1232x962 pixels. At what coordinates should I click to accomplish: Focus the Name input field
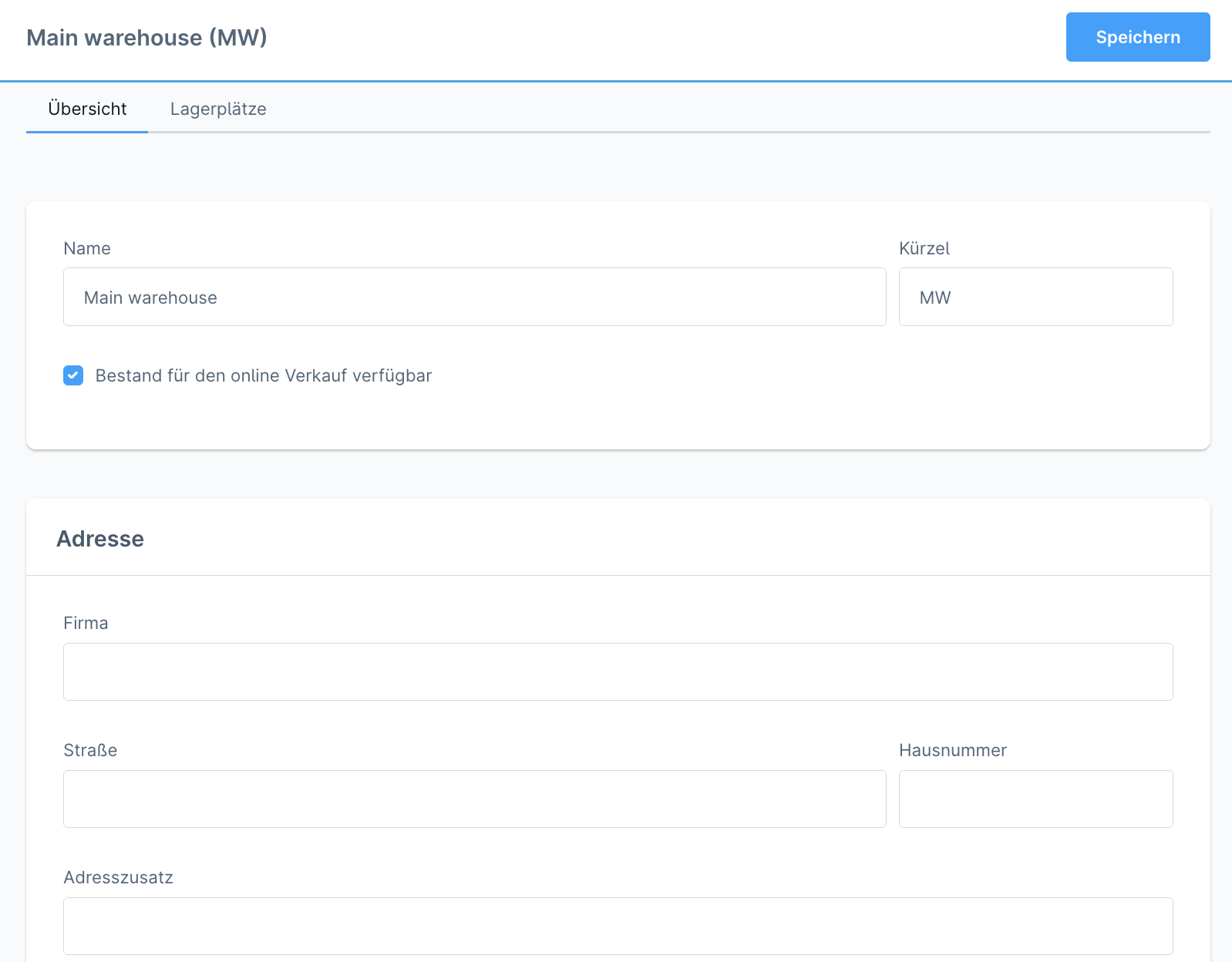coord(475,297)
